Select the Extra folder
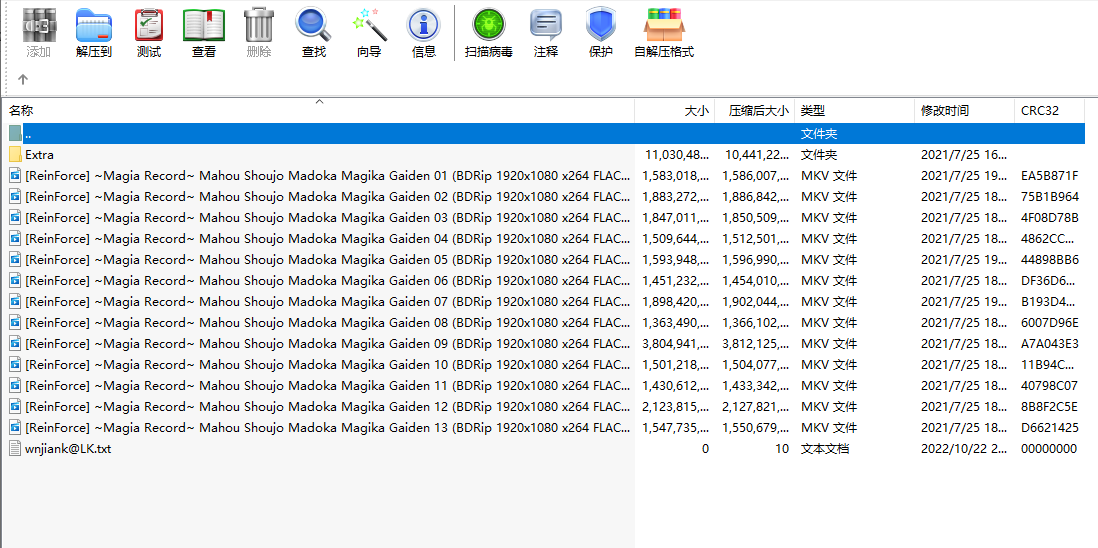The width and height of the screenshot is (1098, 548). pyautogui.click(x=40, y=155)
